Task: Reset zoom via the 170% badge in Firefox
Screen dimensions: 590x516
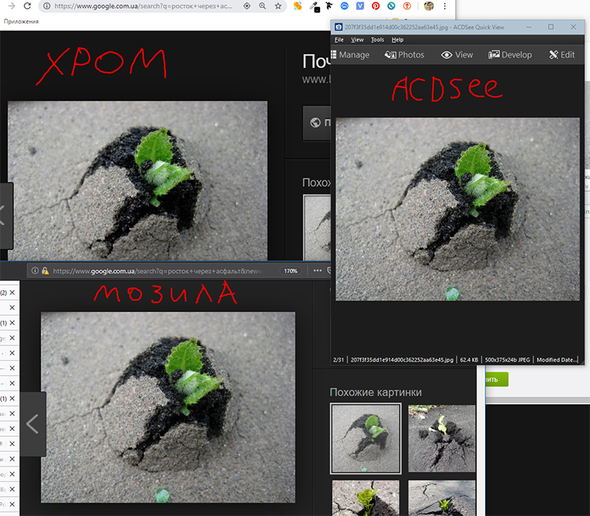Action: pyautogui.click(x=290, y=271)
